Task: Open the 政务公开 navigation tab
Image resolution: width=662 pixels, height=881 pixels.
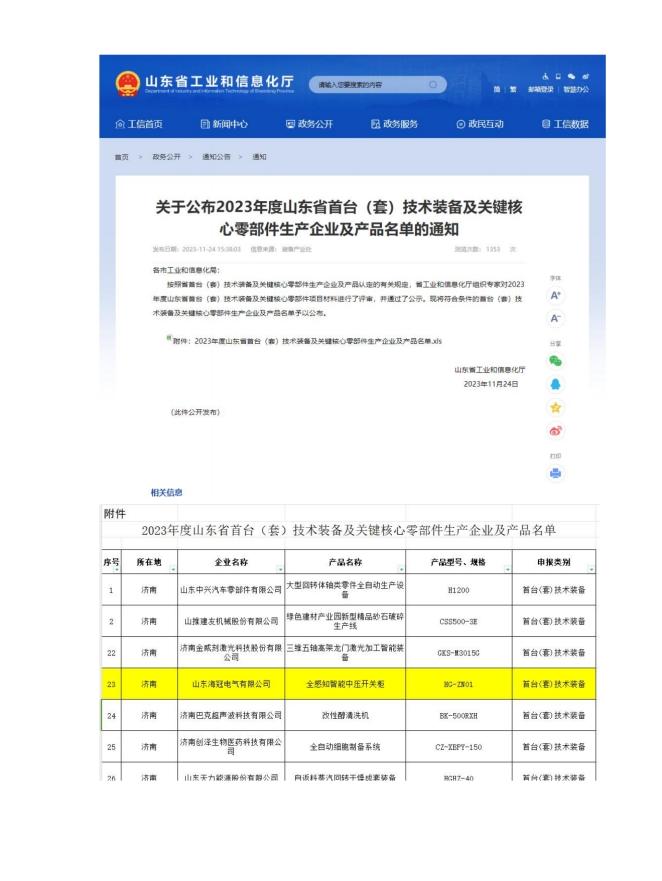Action: 310,124
